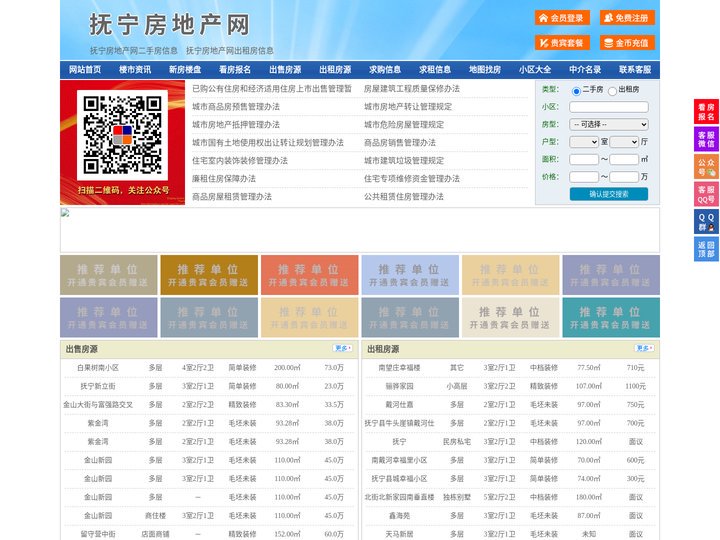Click the minimum 价格 input field
This screenshot has height=540, width=720.
point(584,177)
